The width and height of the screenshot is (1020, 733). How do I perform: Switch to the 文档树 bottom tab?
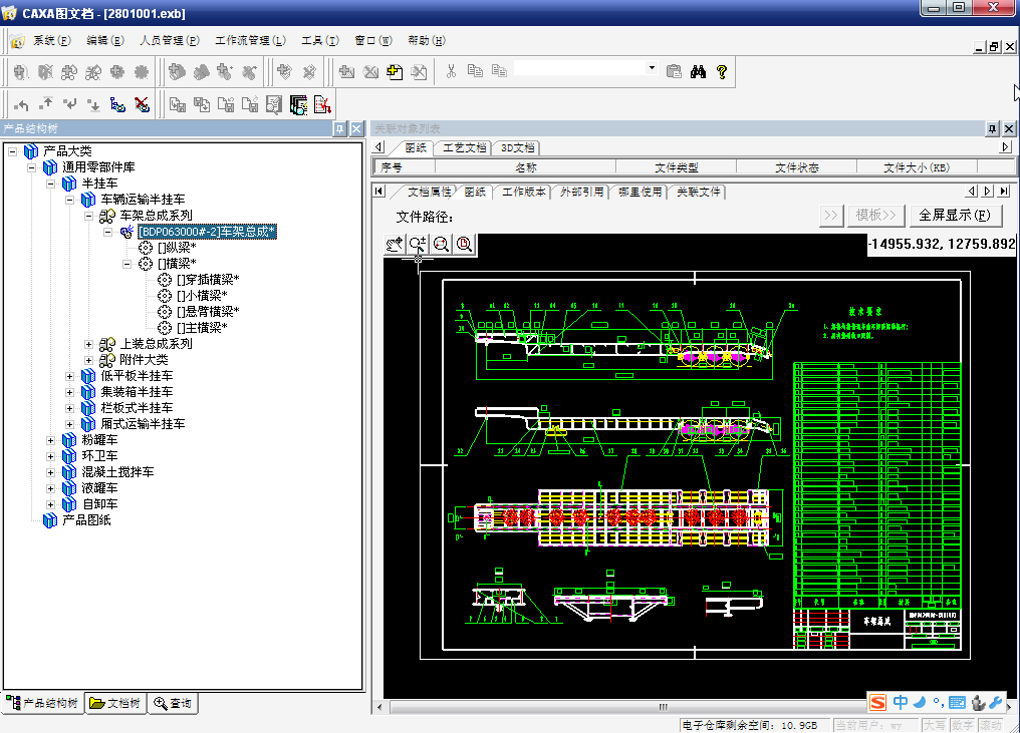coord(115,704)
